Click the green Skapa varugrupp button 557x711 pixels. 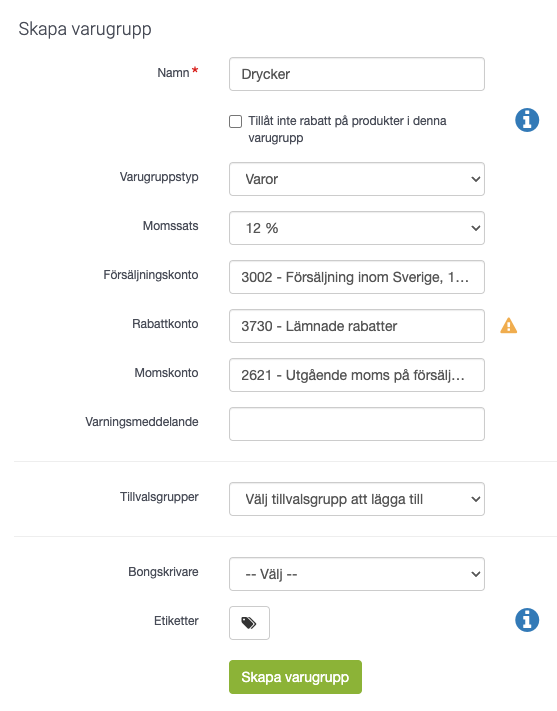click(x=295, y=677)
